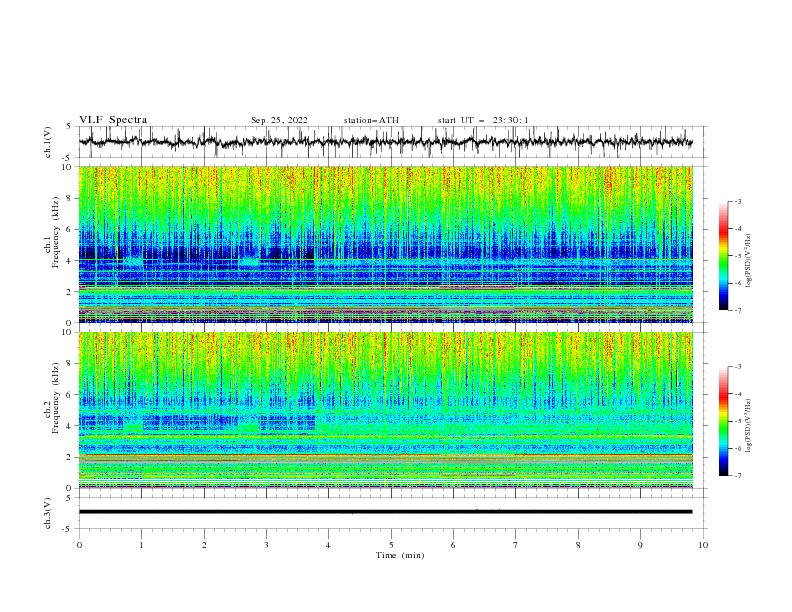
Task: Click the ch.1 voltage waveform trace
Action: tap(386, 142)
